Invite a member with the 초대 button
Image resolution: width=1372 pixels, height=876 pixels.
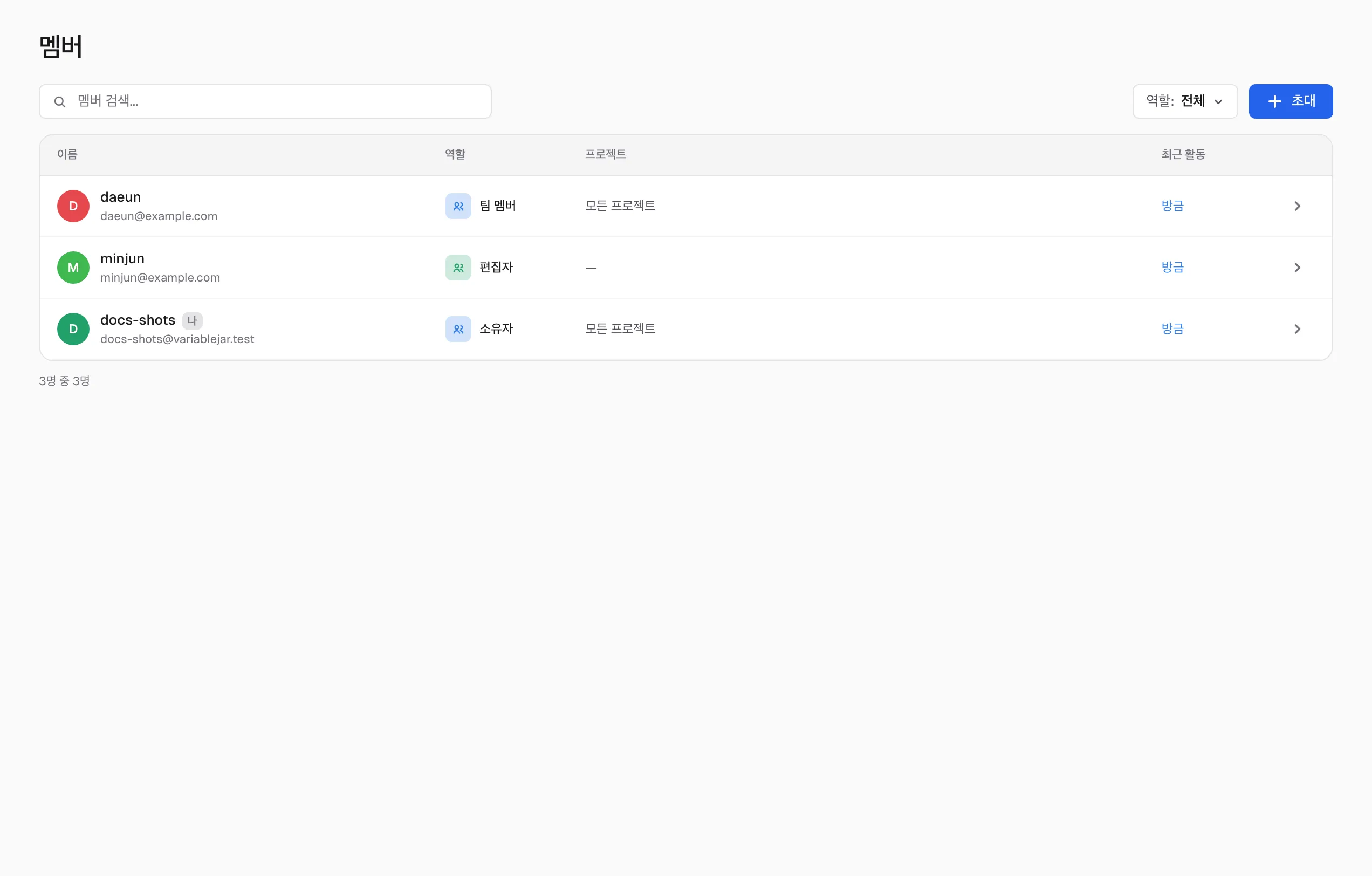1291,101
